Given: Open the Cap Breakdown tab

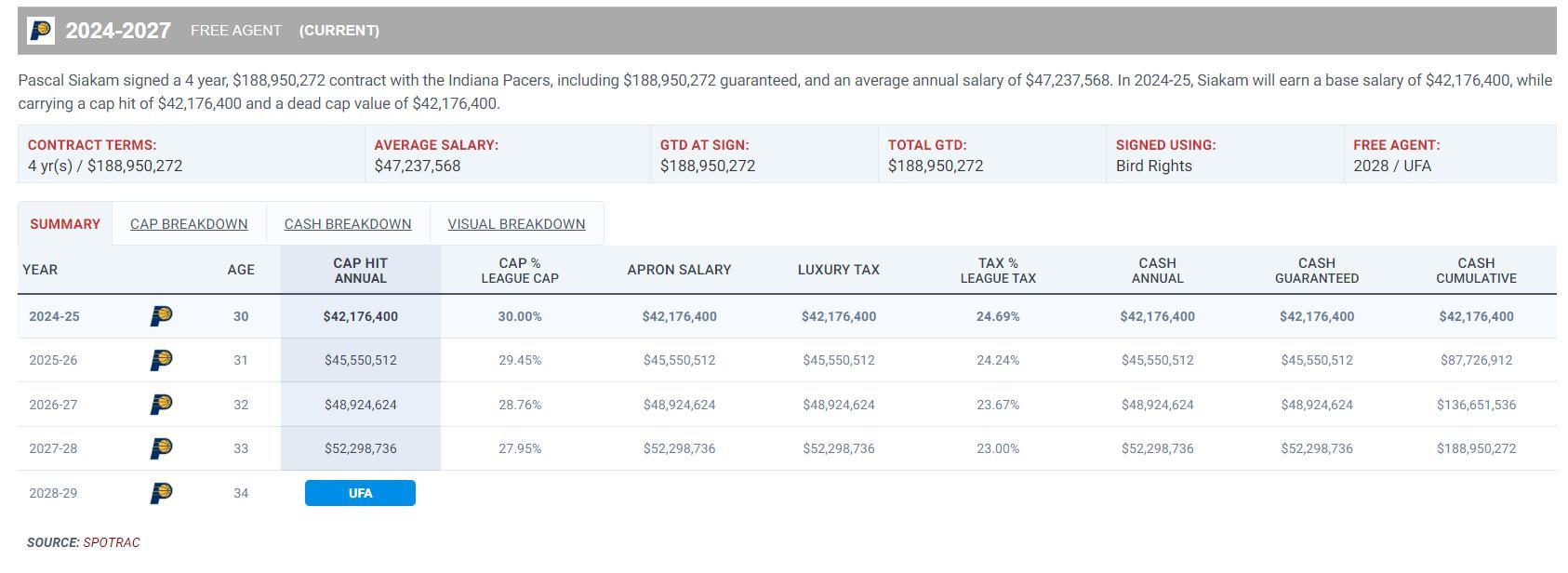Looking at the screenshot, I should pyautogui.click(x=189, y=224).
